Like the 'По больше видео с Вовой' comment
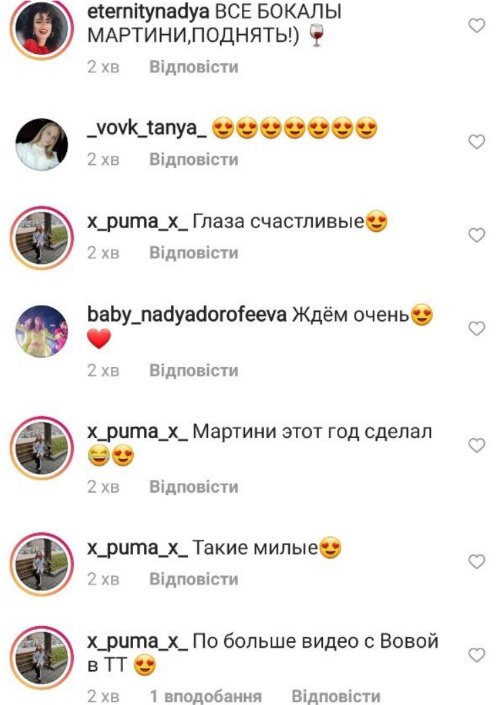This screenshot has height=705, width=503. click(x=476, y=655)
